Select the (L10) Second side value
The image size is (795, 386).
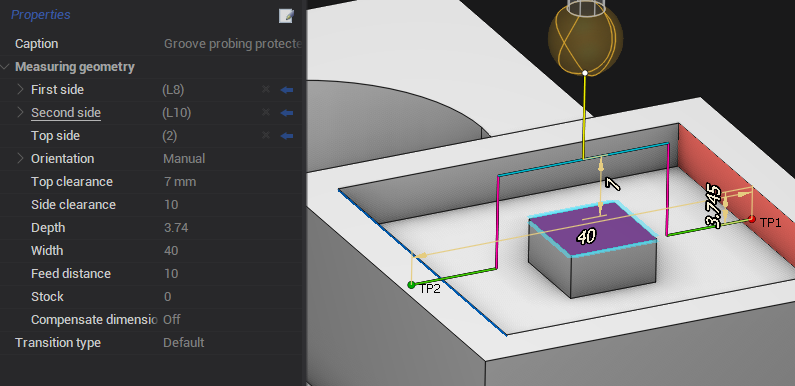(x=176, y=113)
